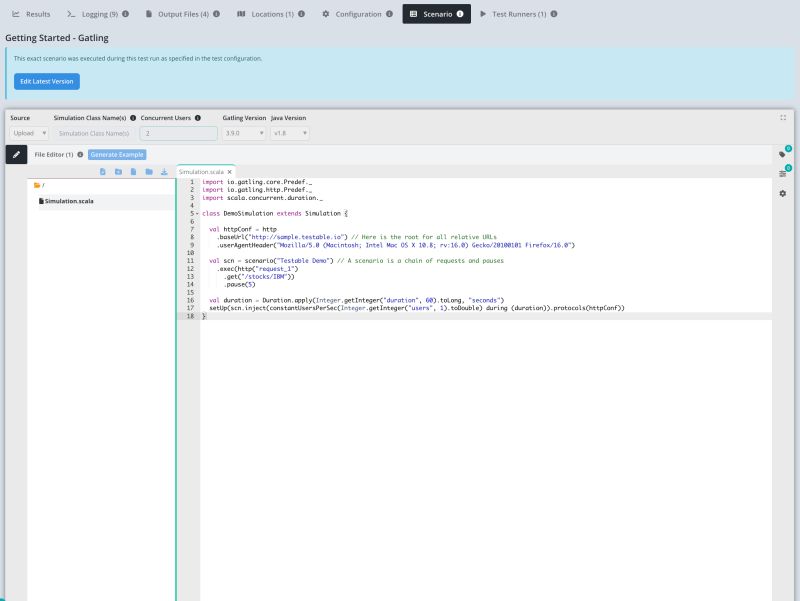Screen dimensions: 800x601
Task: Open the Gatling Version dropdown showing 3.9.0
Action: (x=244, y=134)
